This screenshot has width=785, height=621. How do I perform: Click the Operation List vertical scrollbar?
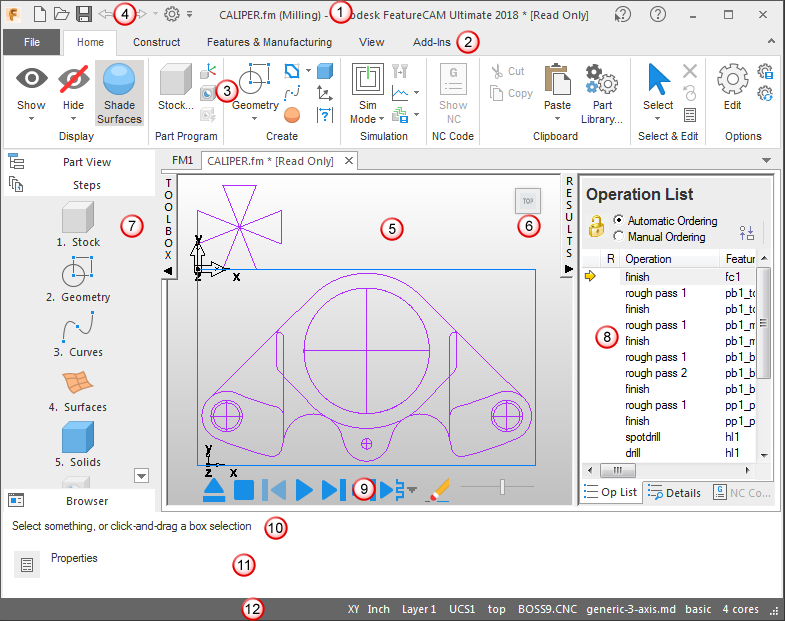click(763, 323)
